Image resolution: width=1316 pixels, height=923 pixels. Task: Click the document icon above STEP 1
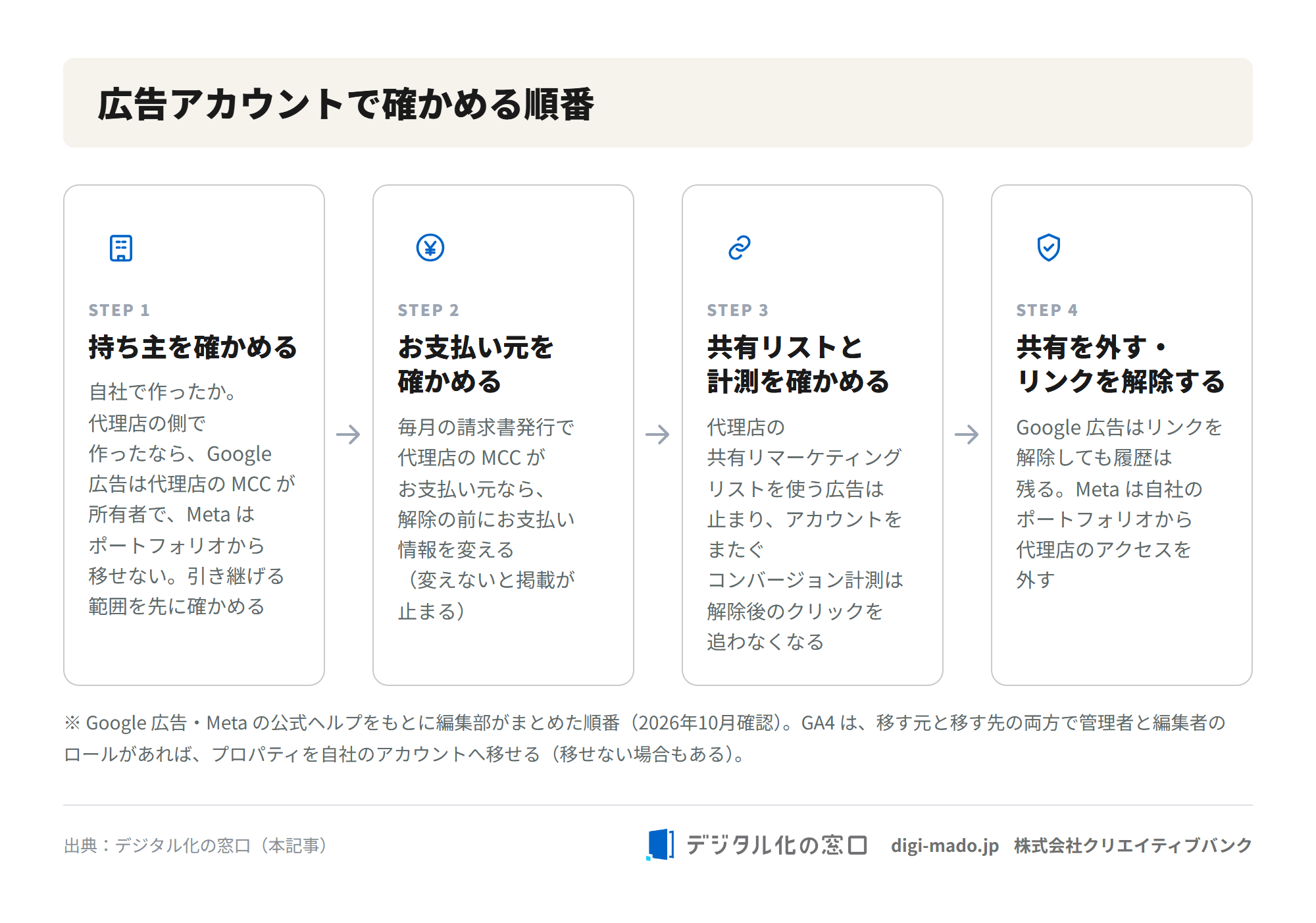(121, 248)
